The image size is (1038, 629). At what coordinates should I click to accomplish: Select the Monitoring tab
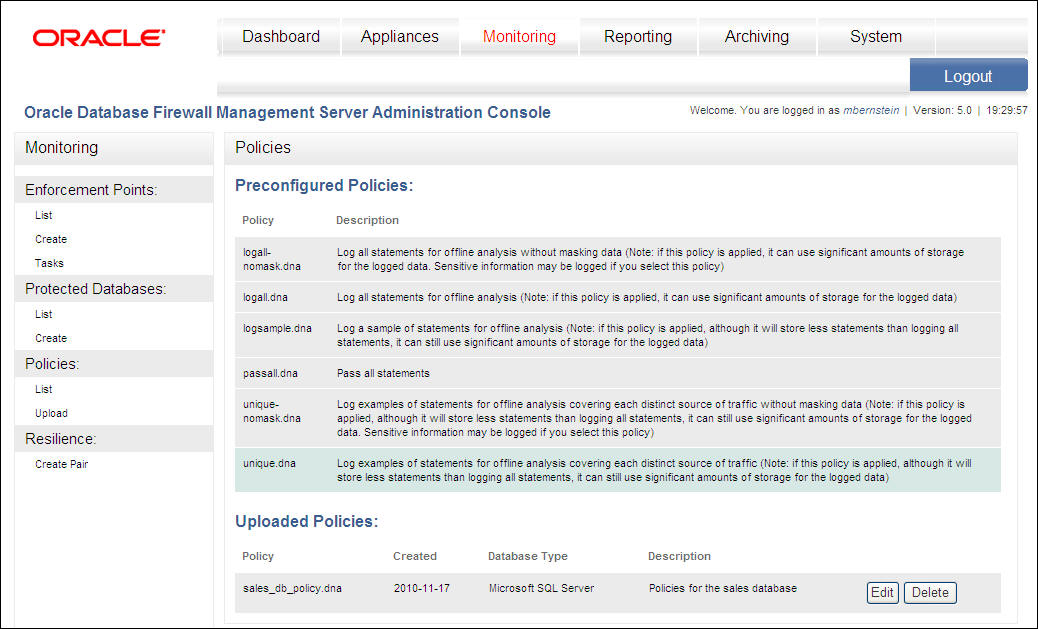tap(519, 36)
